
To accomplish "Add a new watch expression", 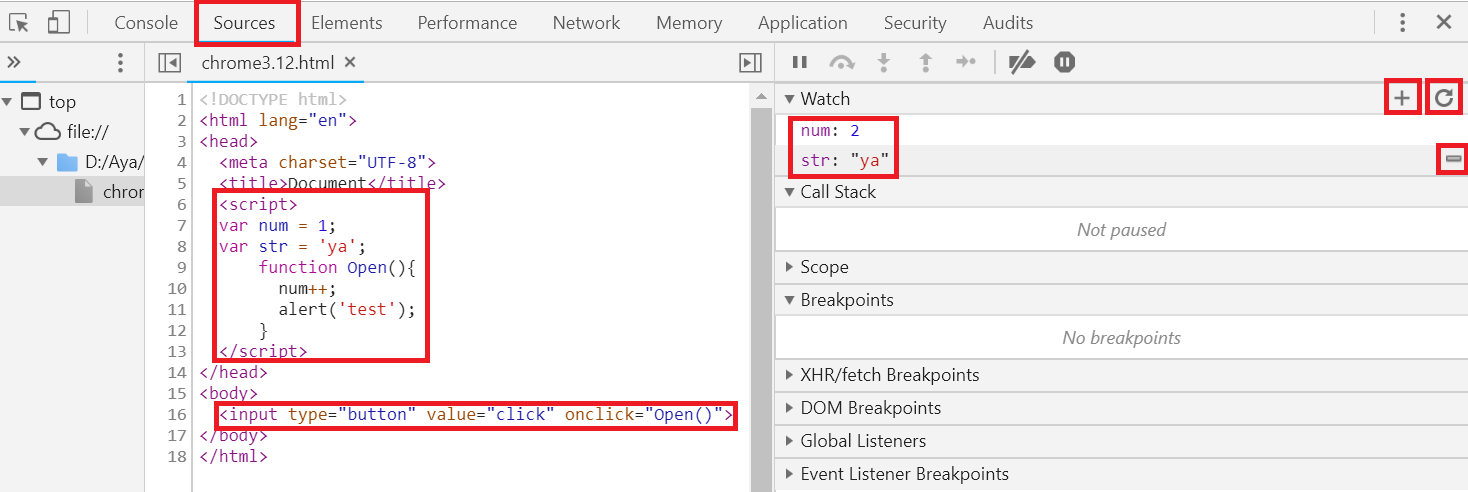I will click(1402, 98).
